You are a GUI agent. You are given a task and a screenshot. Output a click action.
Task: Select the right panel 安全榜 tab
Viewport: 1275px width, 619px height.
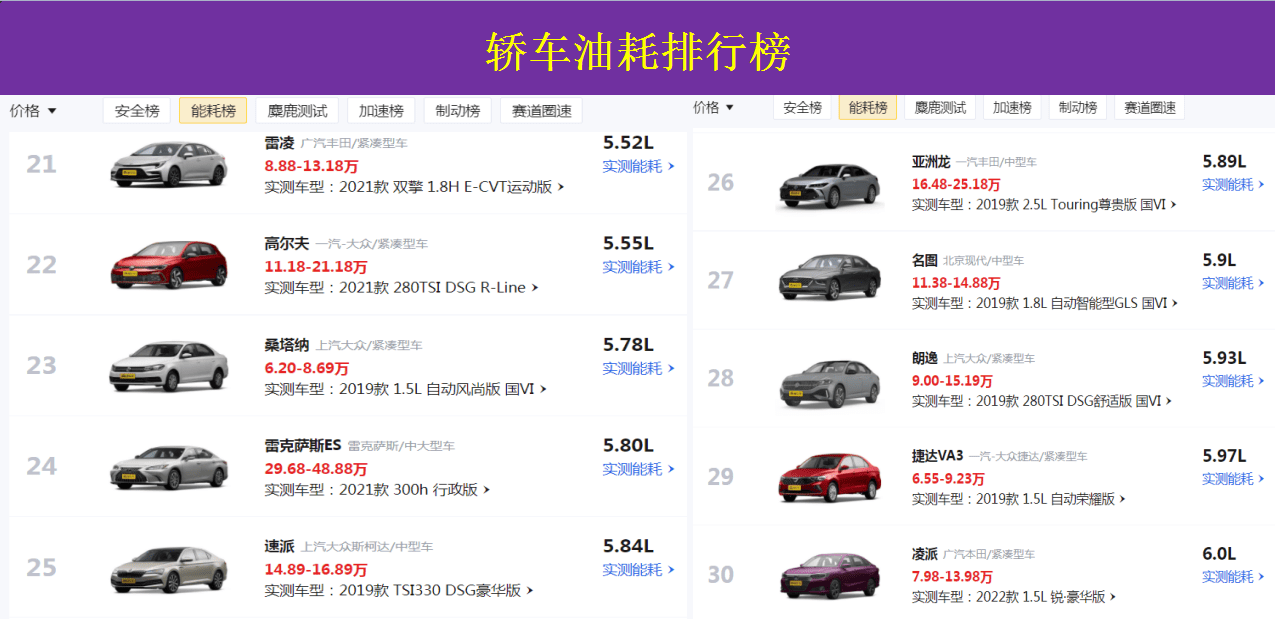(802, 108)
